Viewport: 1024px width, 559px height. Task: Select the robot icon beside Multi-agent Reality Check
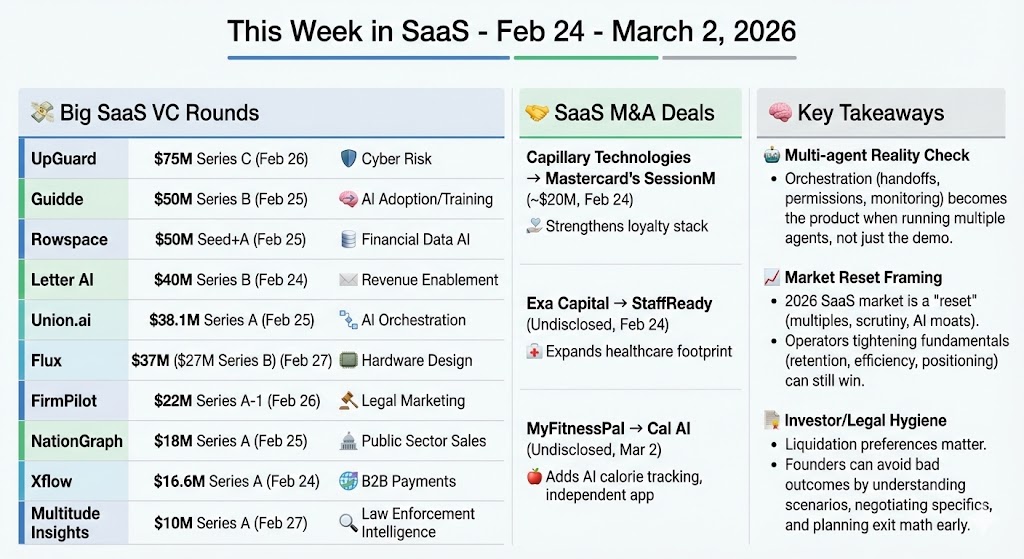770,156
